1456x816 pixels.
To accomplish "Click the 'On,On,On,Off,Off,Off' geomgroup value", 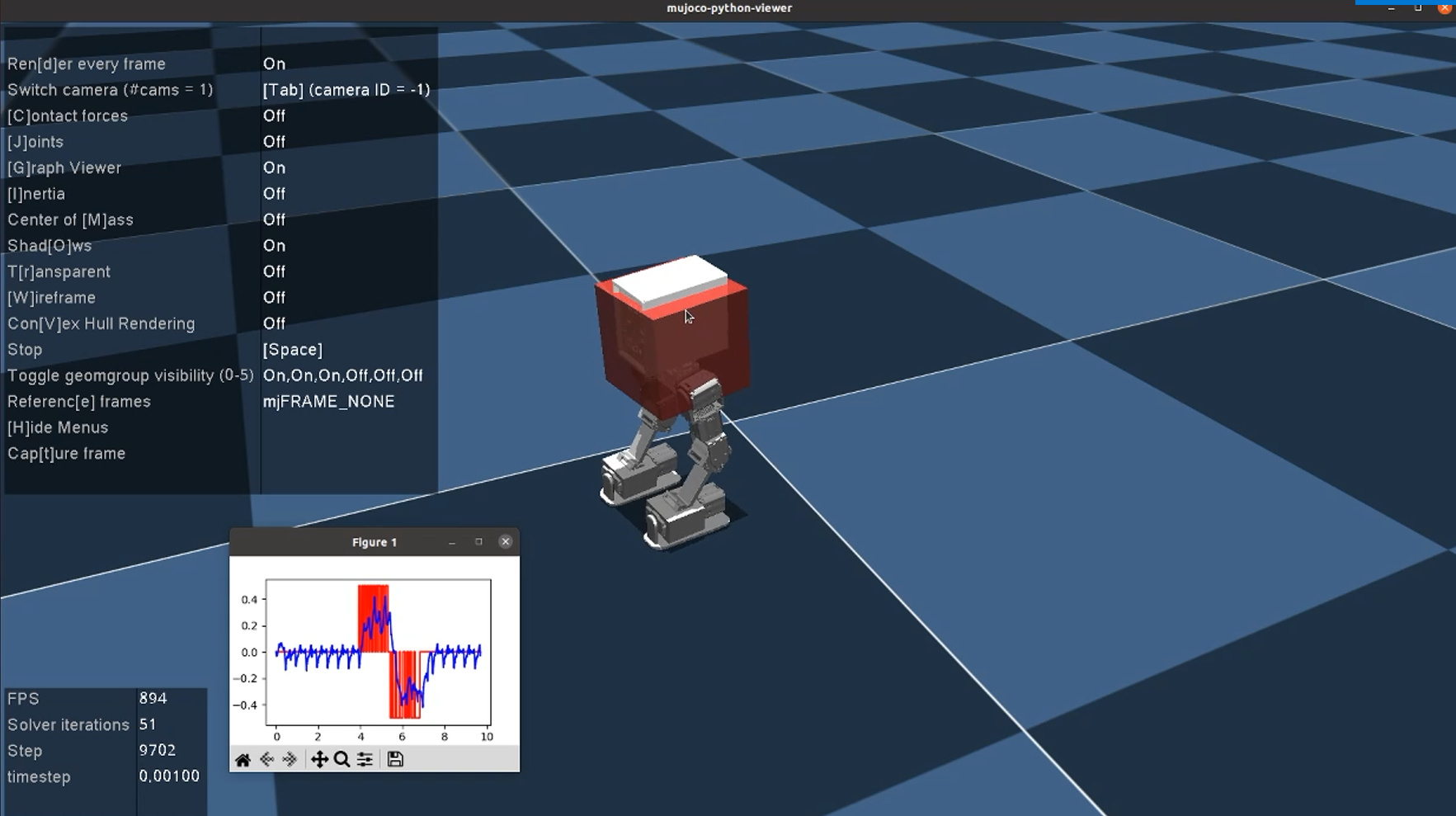I will (x=343, y=375).
